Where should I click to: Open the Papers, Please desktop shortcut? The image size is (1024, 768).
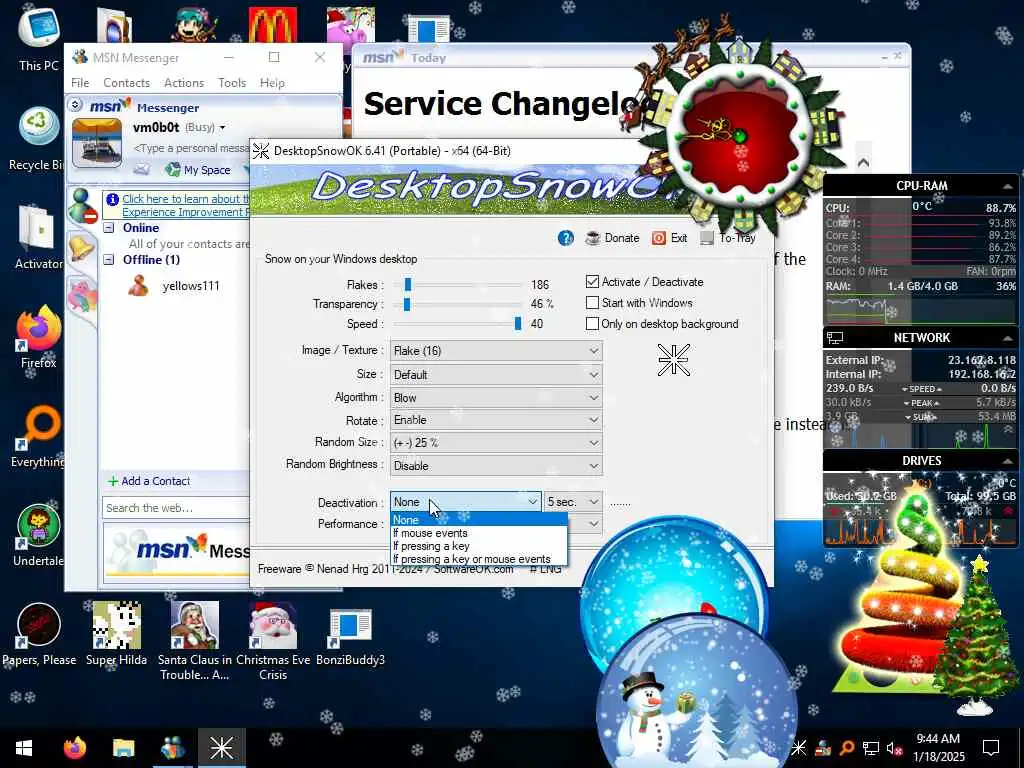tap(39, 633)
